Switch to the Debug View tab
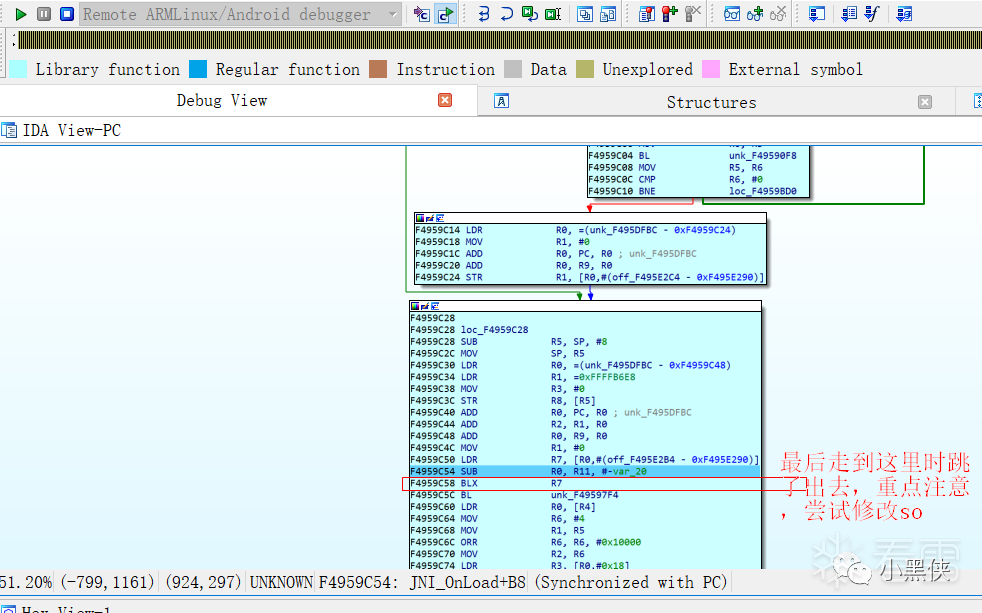Screen dimensions: 982x613 (222, 100)
